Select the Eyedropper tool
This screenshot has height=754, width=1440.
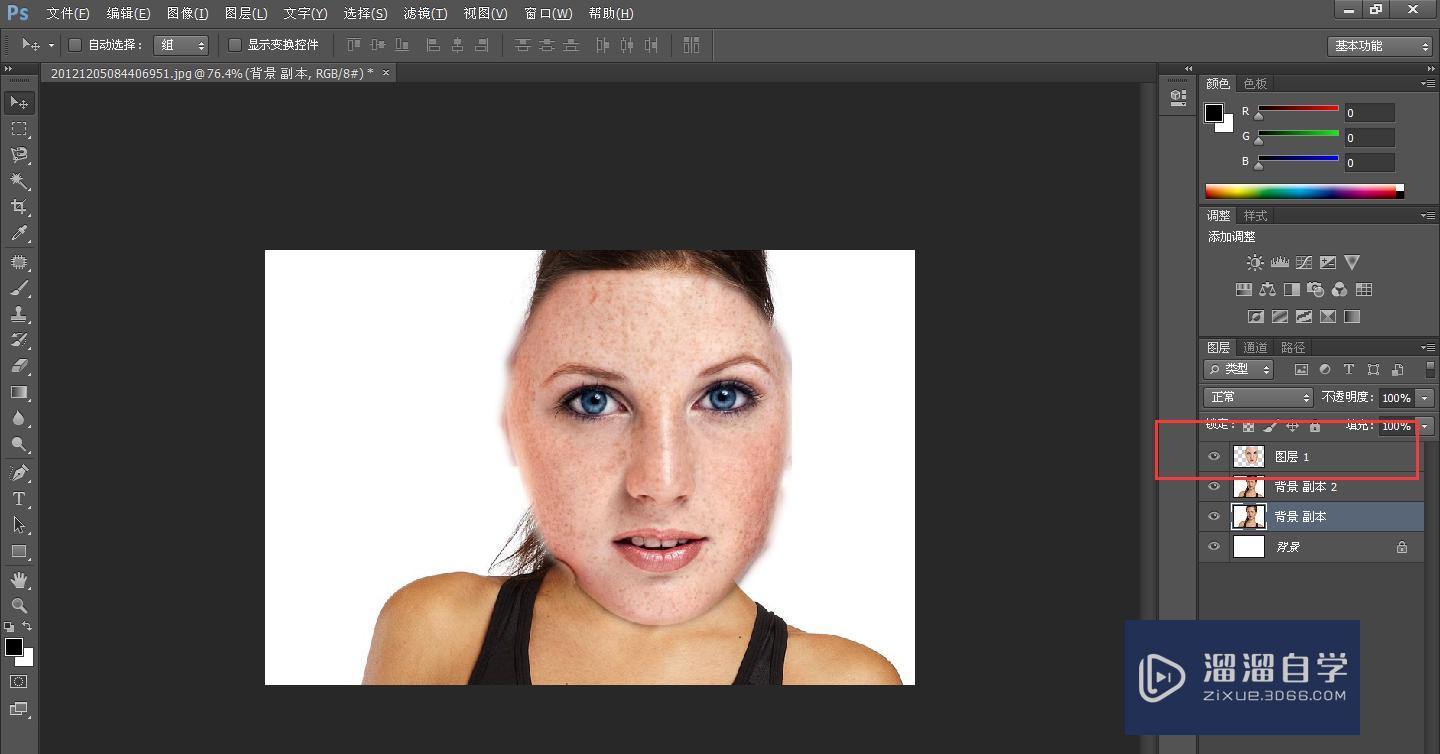pyautogui.click(x=19, y=234)
